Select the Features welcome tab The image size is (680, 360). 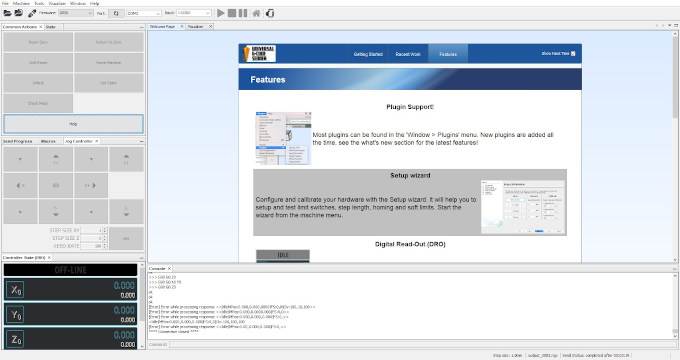[x=448, y=54]
